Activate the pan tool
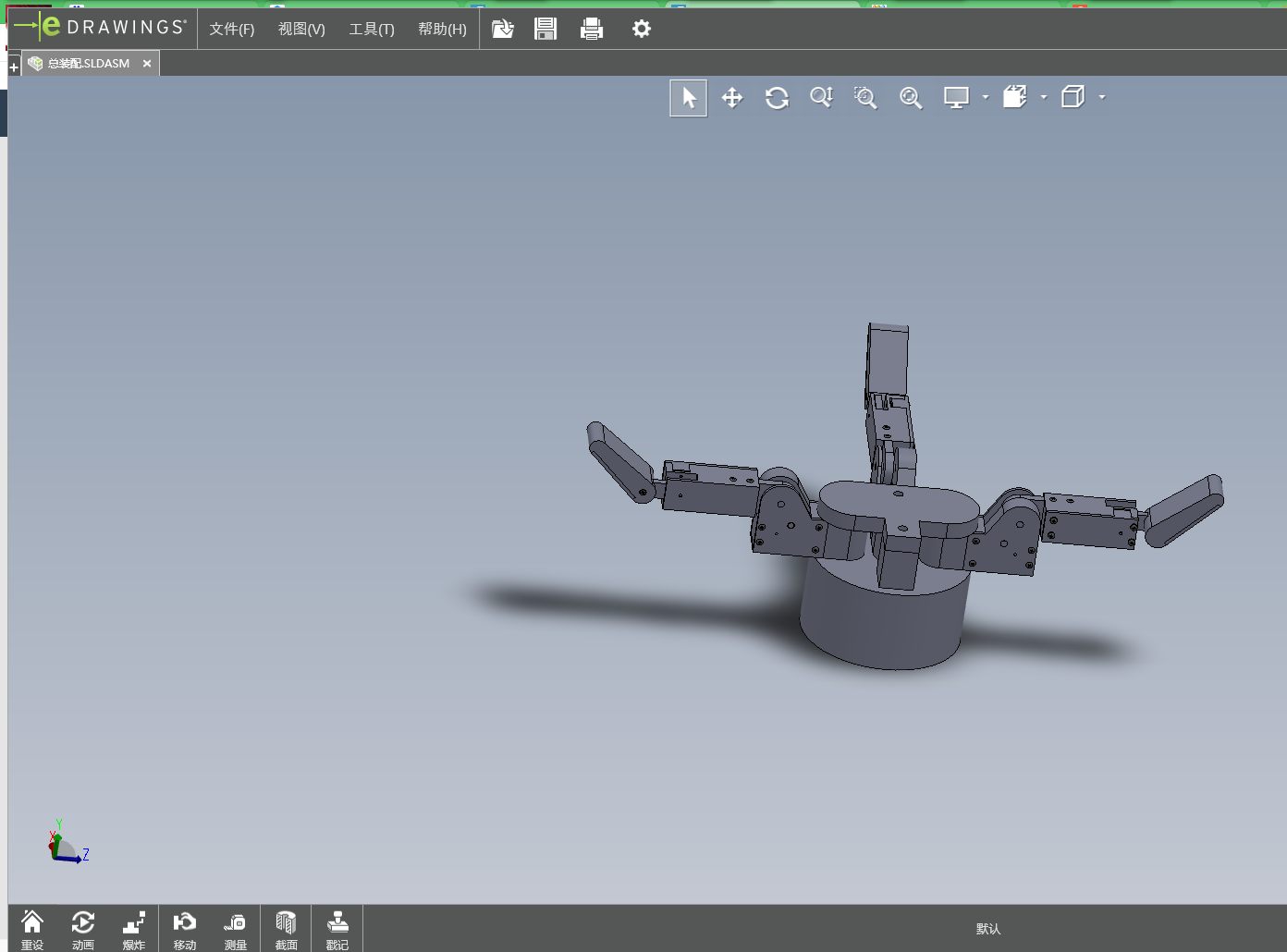This screenshot has height=952, width=1287. (x=732, y=98)
